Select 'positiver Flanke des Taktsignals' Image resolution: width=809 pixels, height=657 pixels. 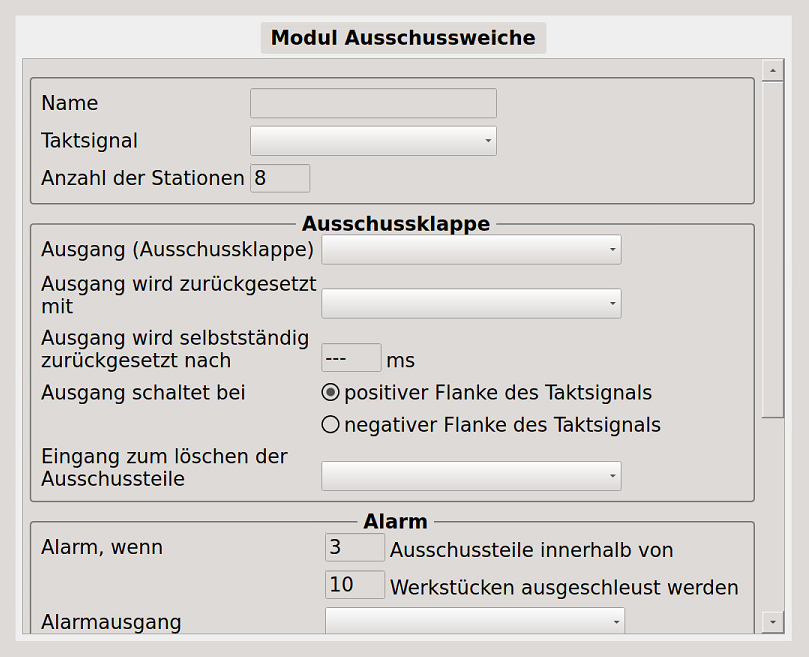tap(330, 392)
